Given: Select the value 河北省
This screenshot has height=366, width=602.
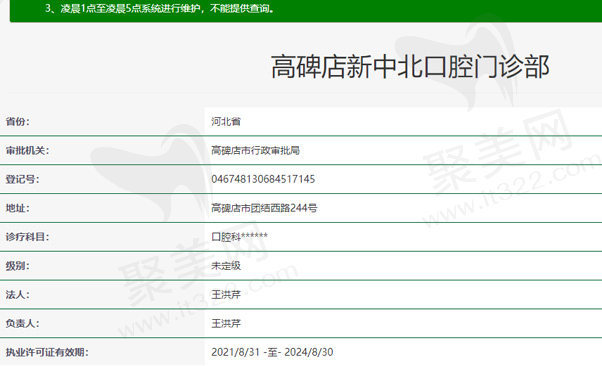Looking at the screenshot, I should tap(226, 121).
